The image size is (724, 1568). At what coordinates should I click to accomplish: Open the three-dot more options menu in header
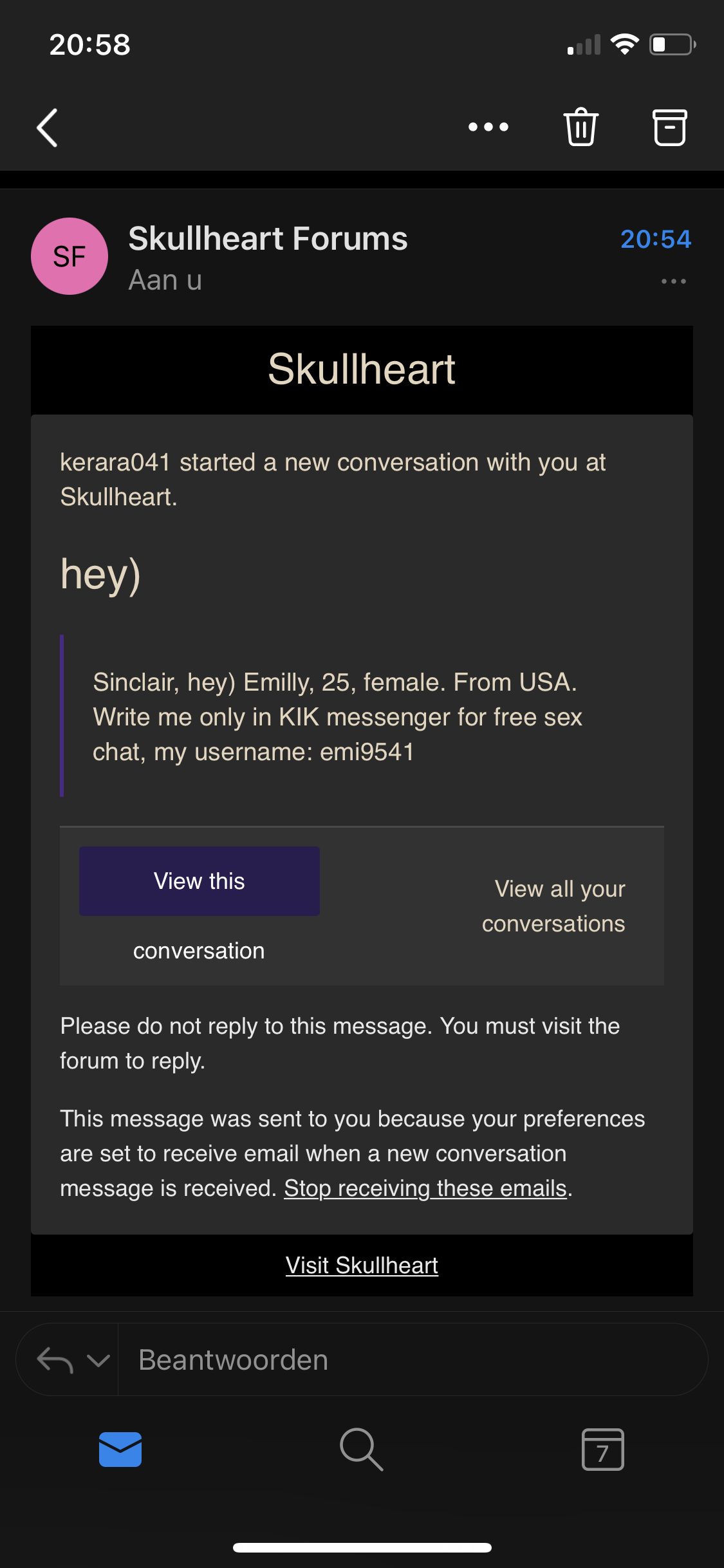[488, 127]
